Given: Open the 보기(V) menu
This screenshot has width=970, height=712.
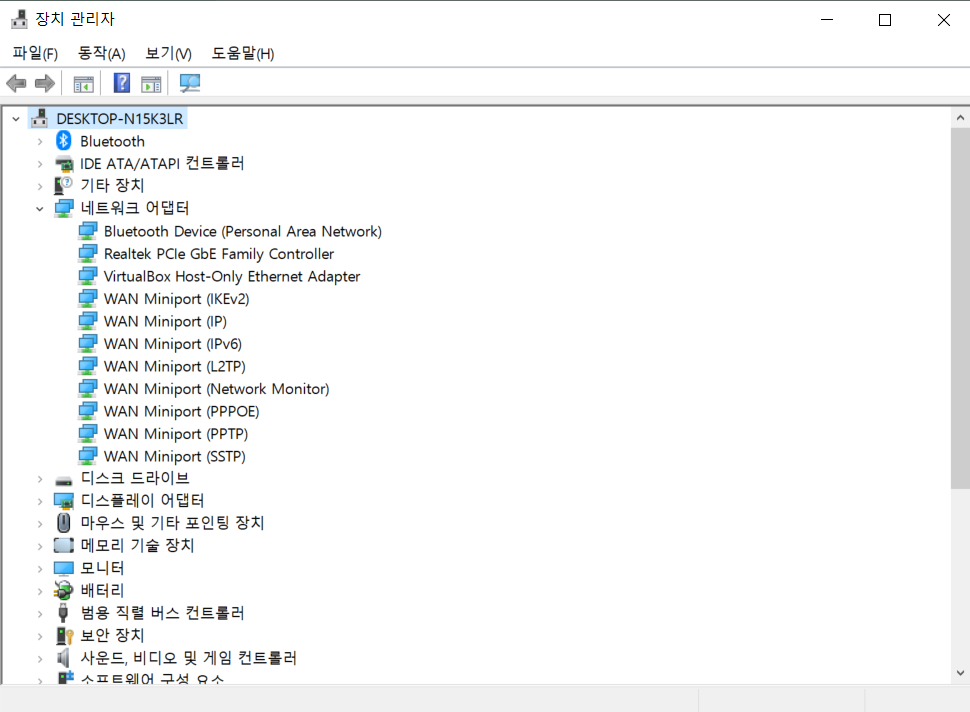Looking at the screenshot, I should (x=168, y=53).
